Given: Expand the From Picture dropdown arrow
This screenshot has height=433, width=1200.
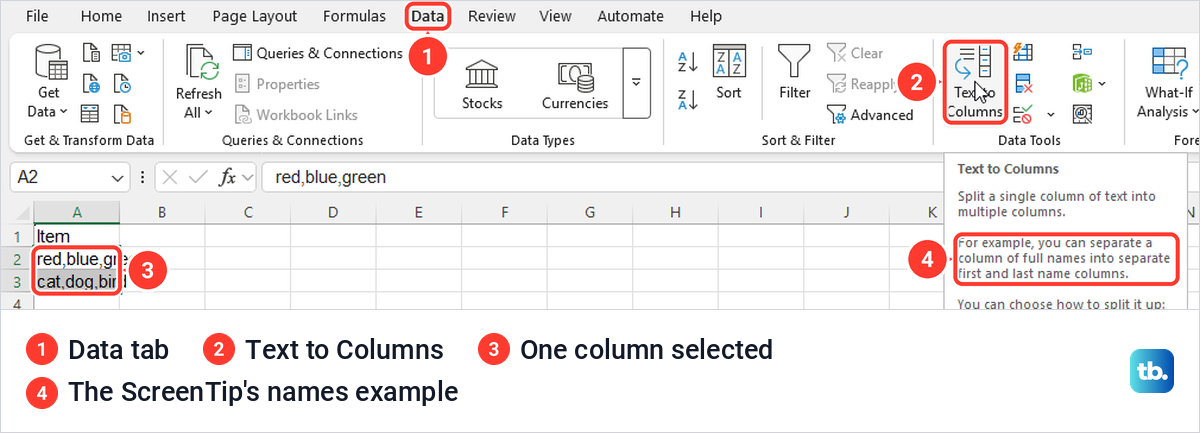Looking at the screenshot, I should (x=141, y=52).
